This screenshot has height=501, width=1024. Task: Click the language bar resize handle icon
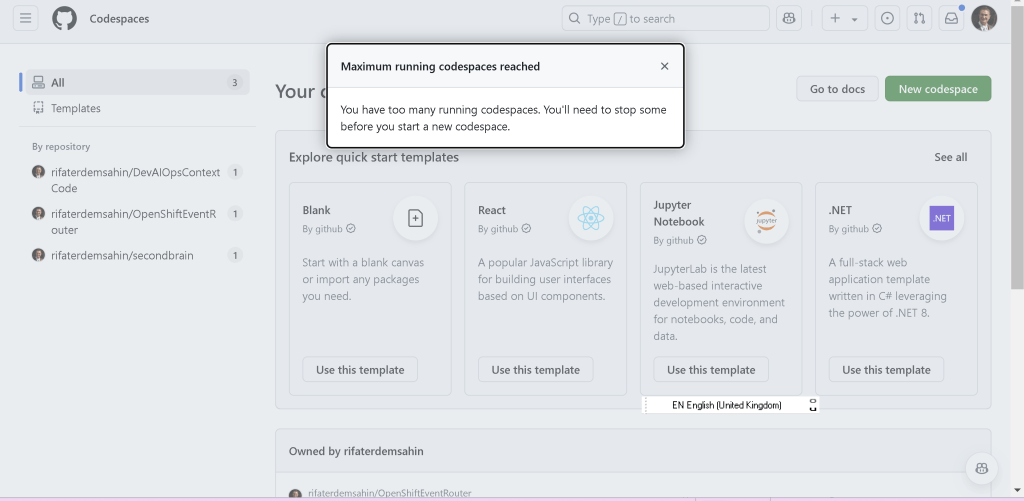(812, 405)
